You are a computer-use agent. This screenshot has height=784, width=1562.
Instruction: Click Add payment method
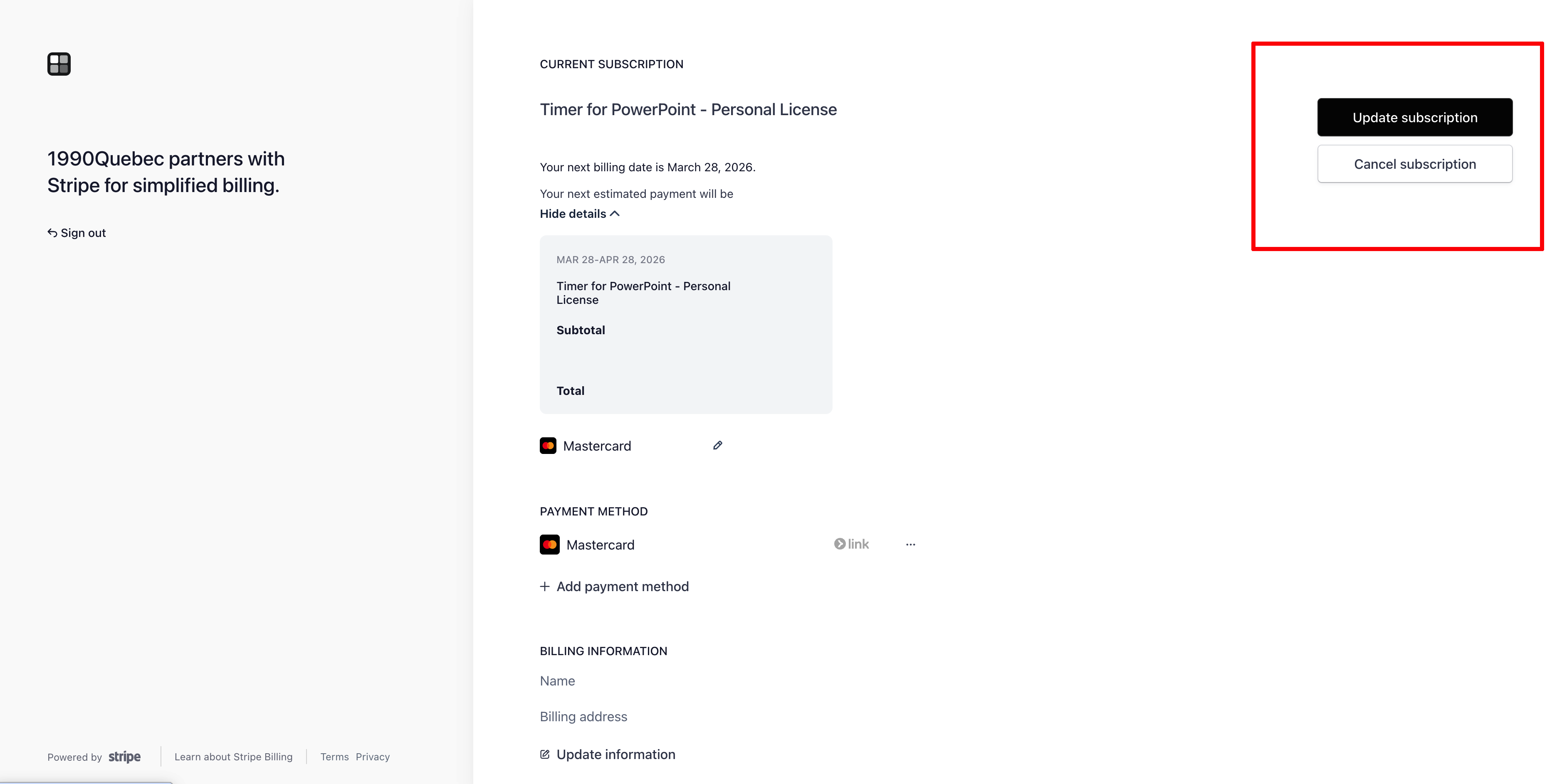coord(622,586)
